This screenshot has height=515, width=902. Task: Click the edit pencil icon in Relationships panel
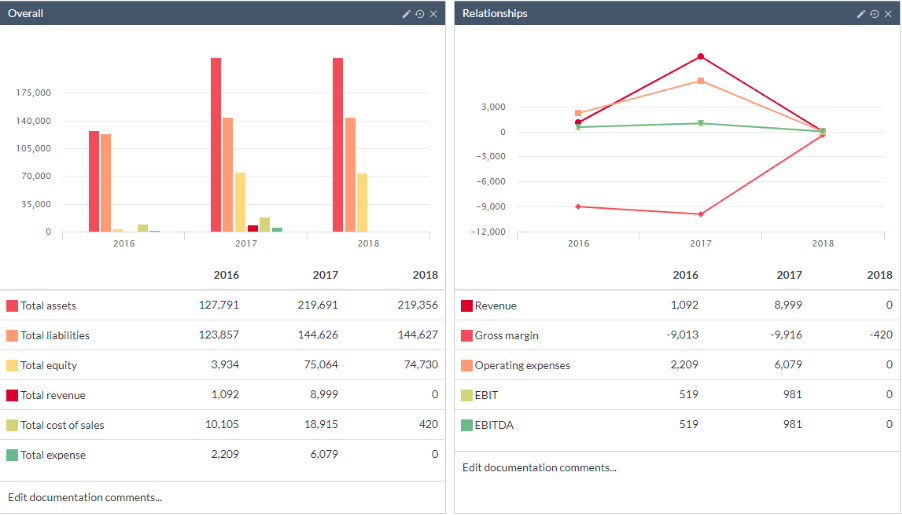point(861,14)
